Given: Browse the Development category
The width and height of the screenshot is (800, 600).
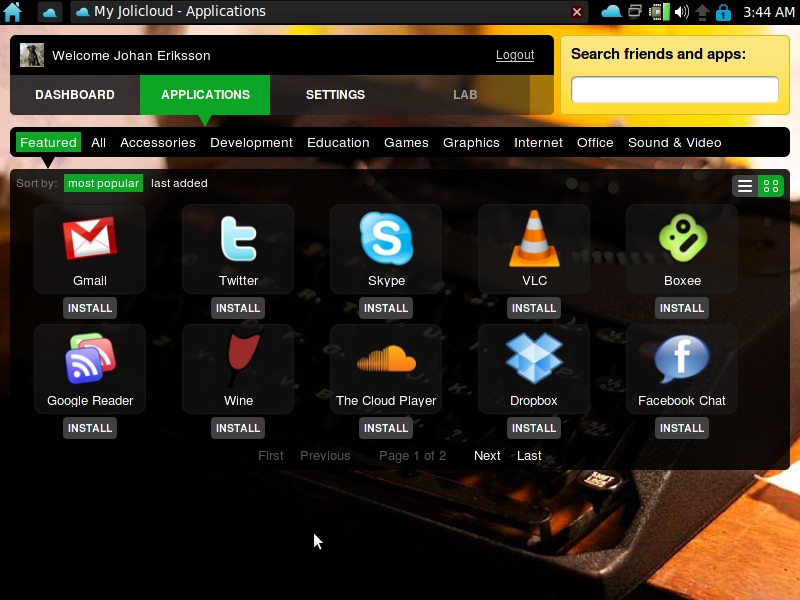Looking at the screenshot, I should pyautogui.click(x=252, y=143).
